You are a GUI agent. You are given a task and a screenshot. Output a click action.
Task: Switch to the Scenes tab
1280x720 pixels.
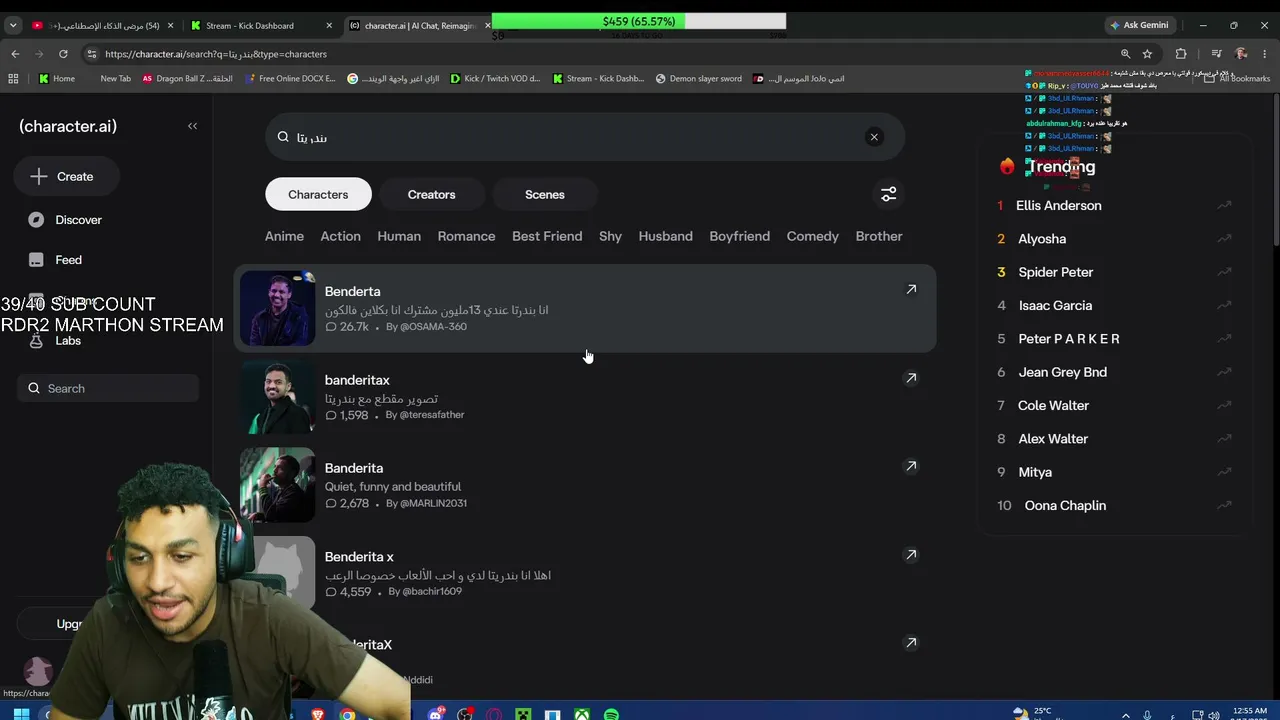tap(545, 194)
